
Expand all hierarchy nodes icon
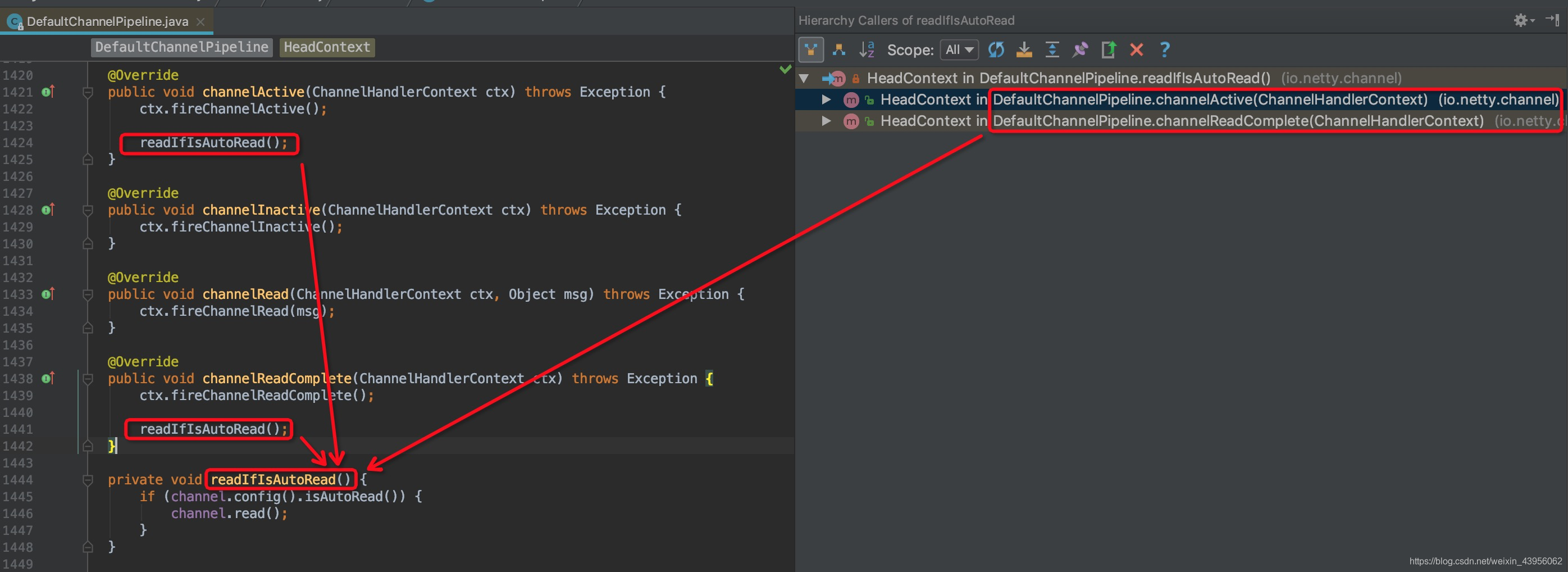[x=1052, y=50]
